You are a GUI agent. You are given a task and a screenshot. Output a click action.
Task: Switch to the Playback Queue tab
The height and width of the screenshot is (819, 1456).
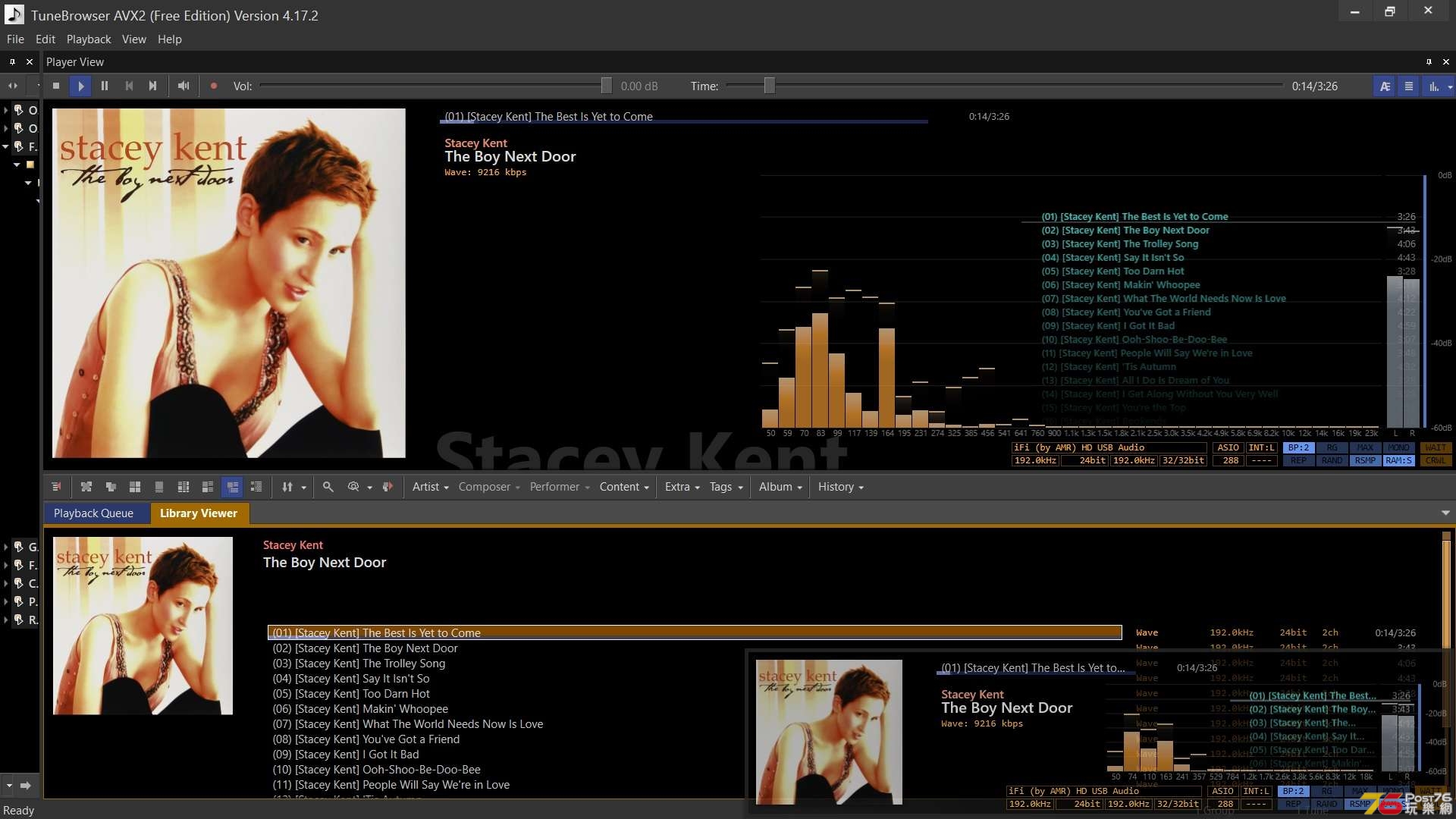point(93,513)
